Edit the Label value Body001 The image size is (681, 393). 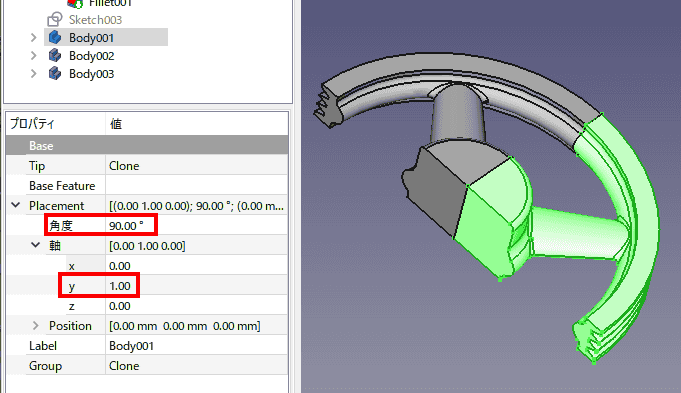[197, 346]
